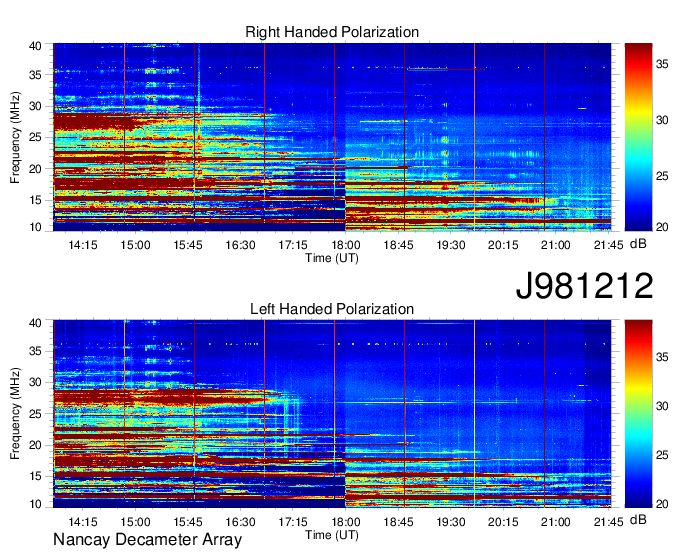Screen dimensions: 680x552
Task: Click the '35' frequency tick of the left-handed plot
Action: coord(35,351)
